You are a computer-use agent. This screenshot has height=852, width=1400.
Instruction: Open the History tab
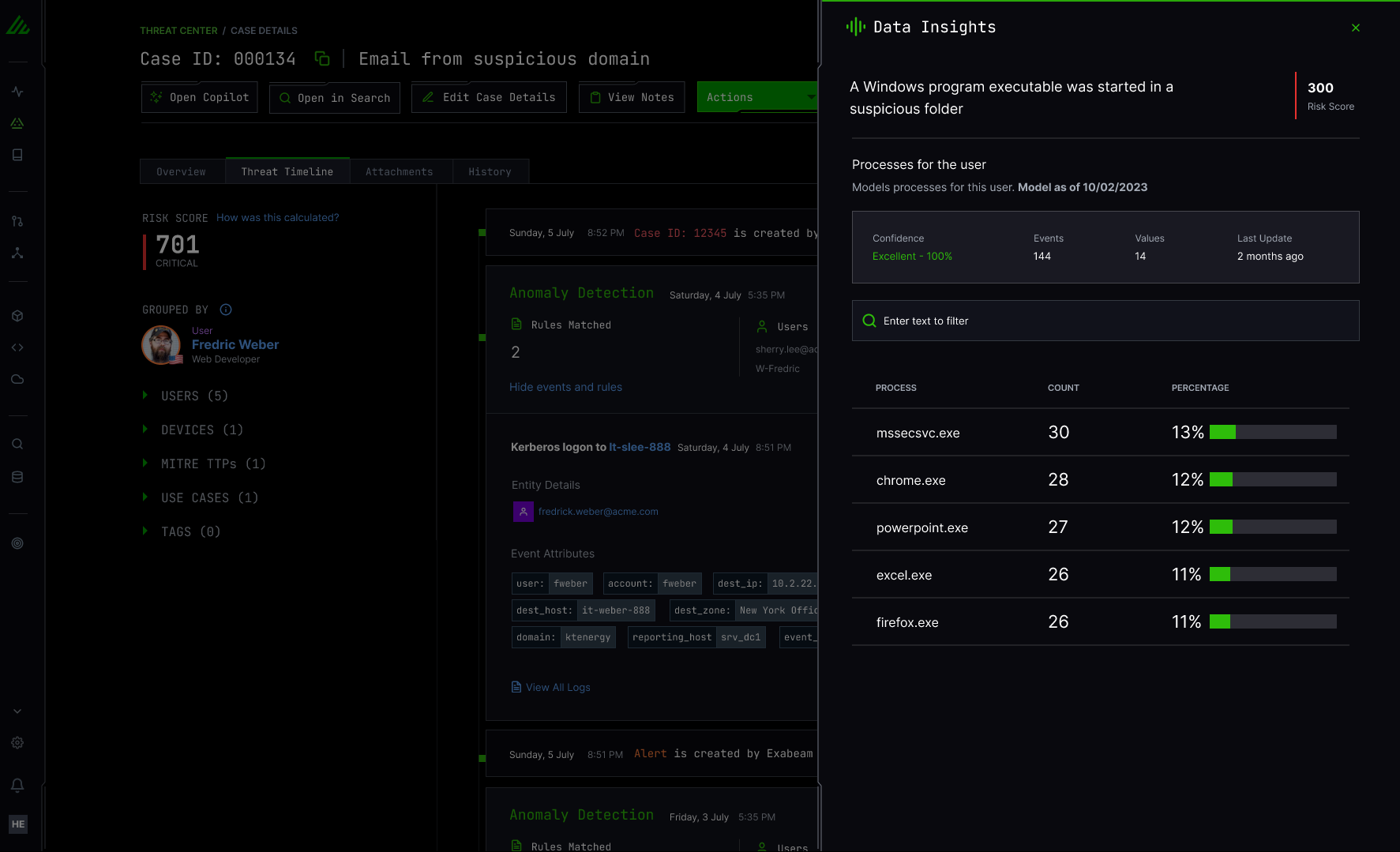pos(490,171)
